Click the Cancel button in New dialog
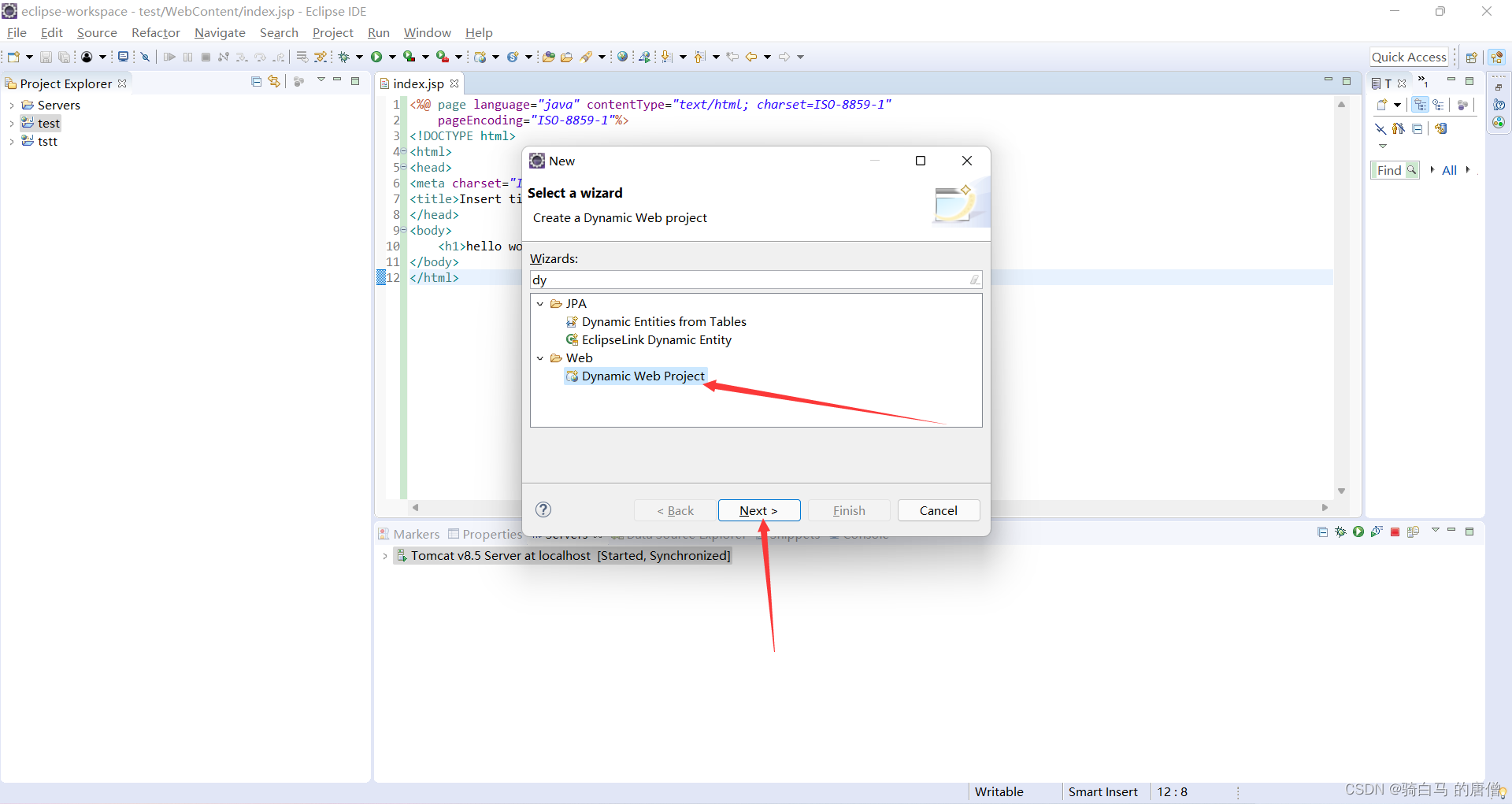This screenshot has height=804, width=1512. tap(939, 510)
